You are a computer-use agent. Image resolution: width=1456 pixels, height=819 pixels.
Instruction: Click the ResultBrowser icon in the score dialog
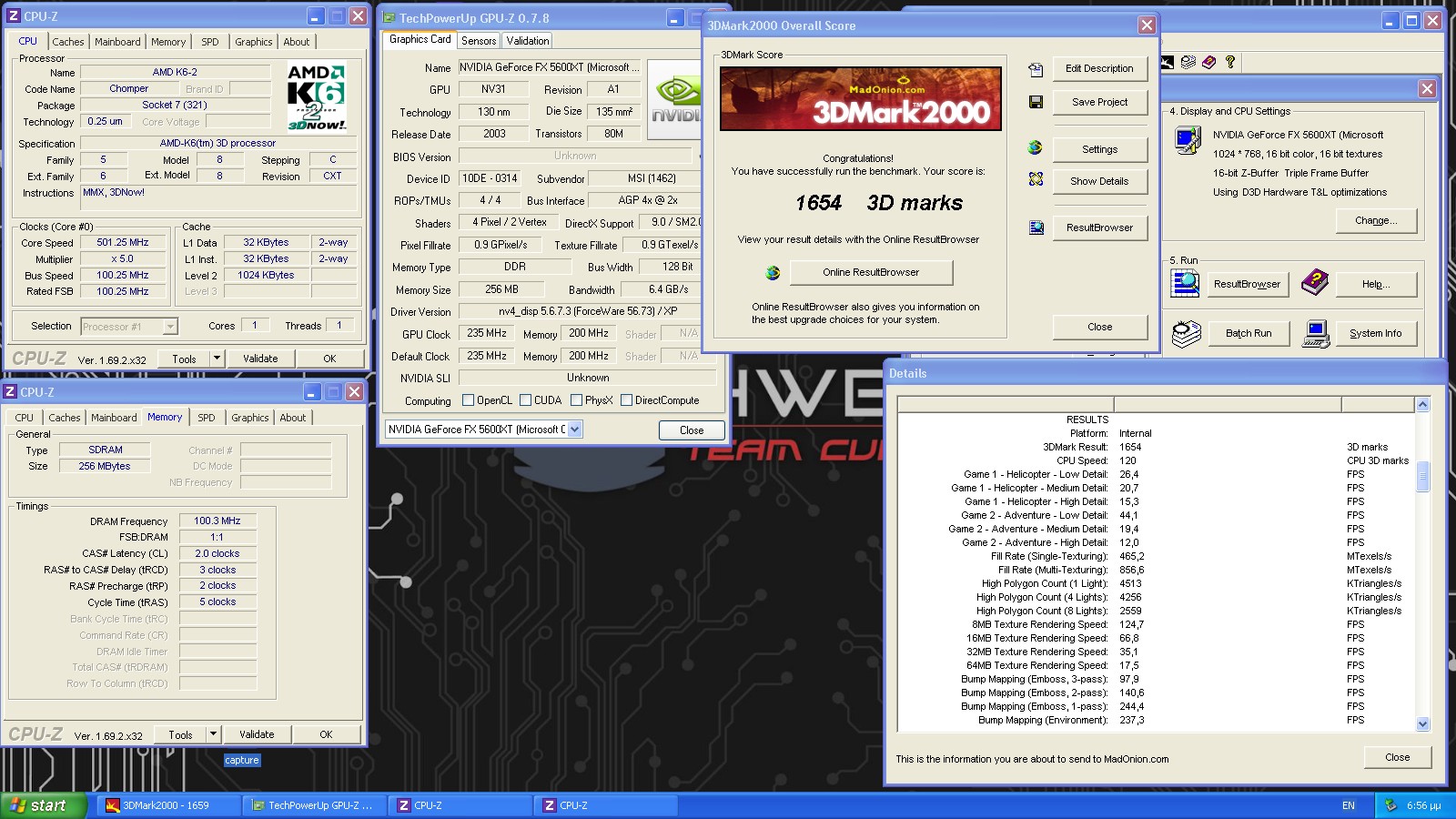[1036, 227]
